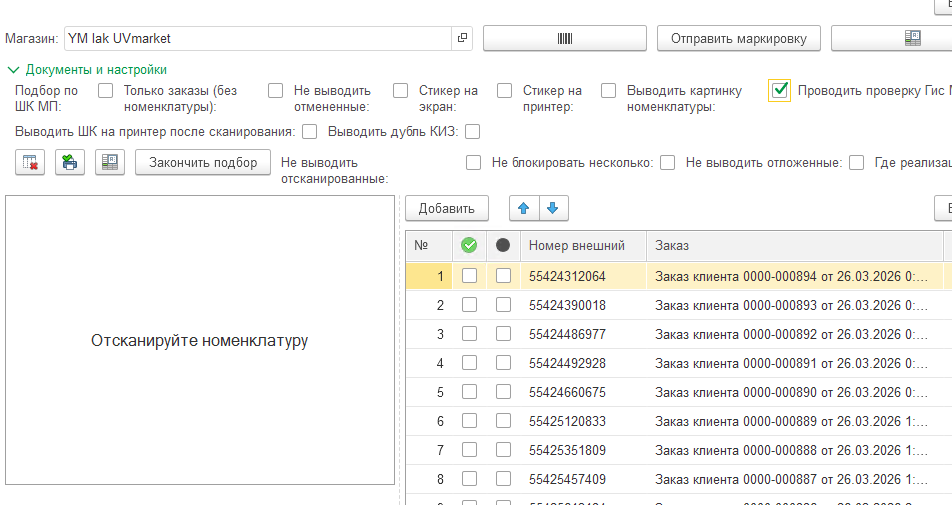Select cell 55425457409

tap(583, 480)
